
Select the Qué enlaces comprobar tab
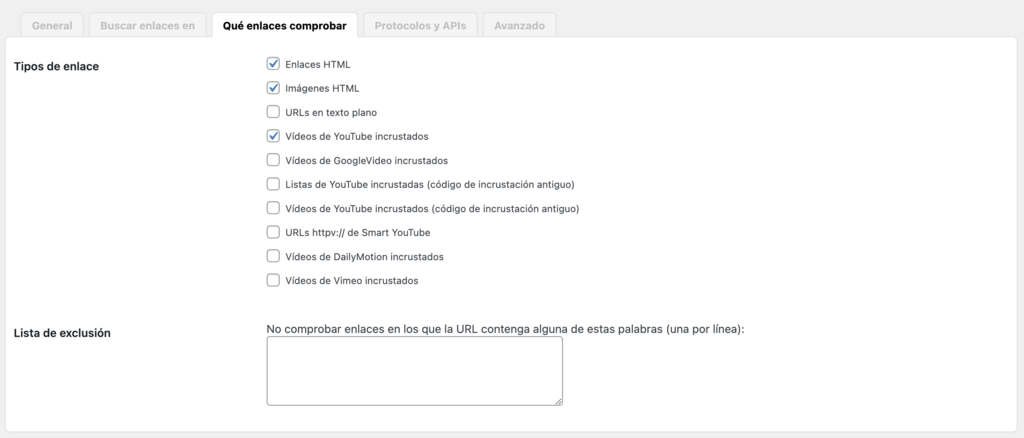point(284,26)
